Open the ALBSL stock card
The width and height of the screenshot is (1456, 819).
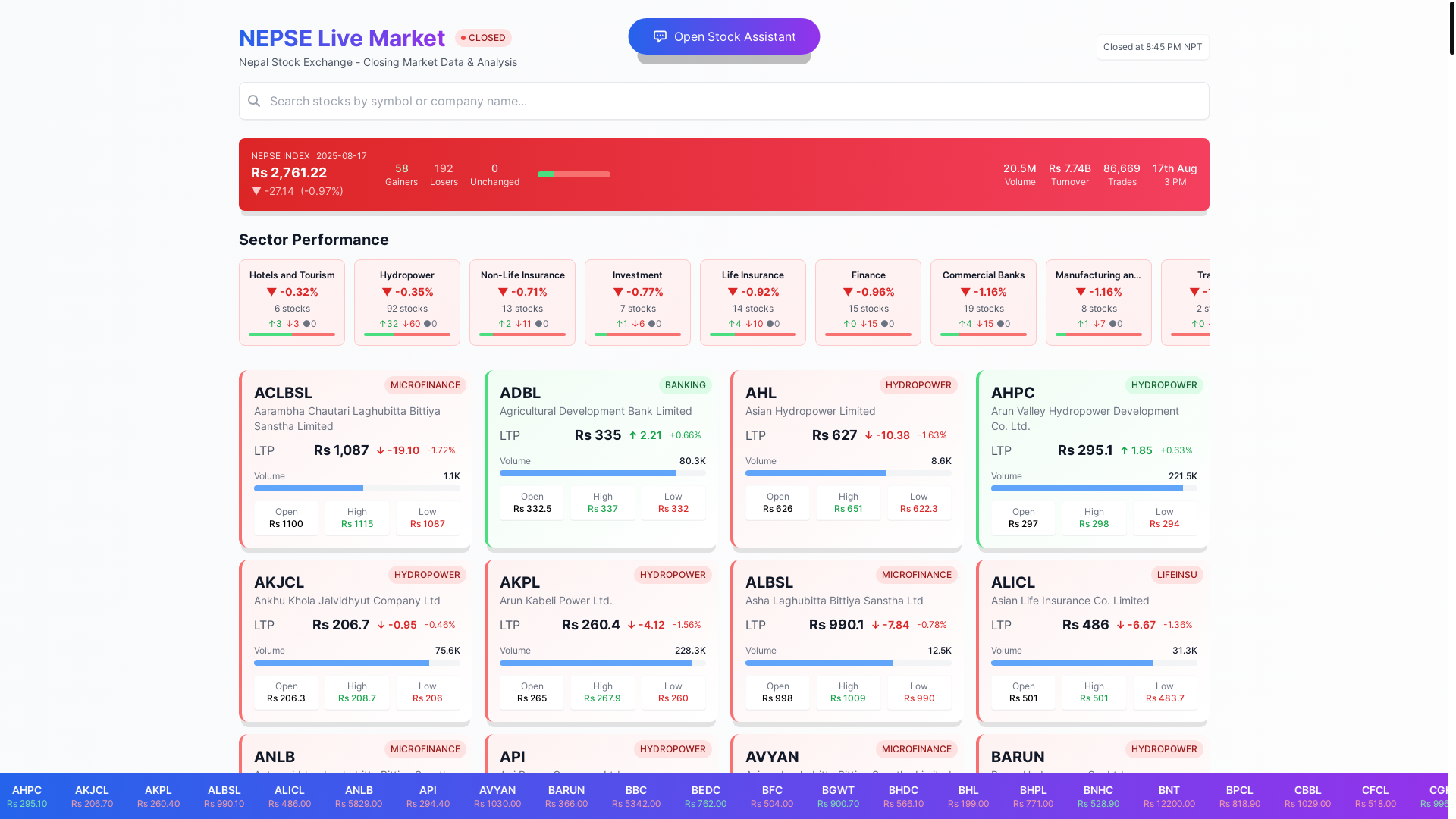pos(846,642)
